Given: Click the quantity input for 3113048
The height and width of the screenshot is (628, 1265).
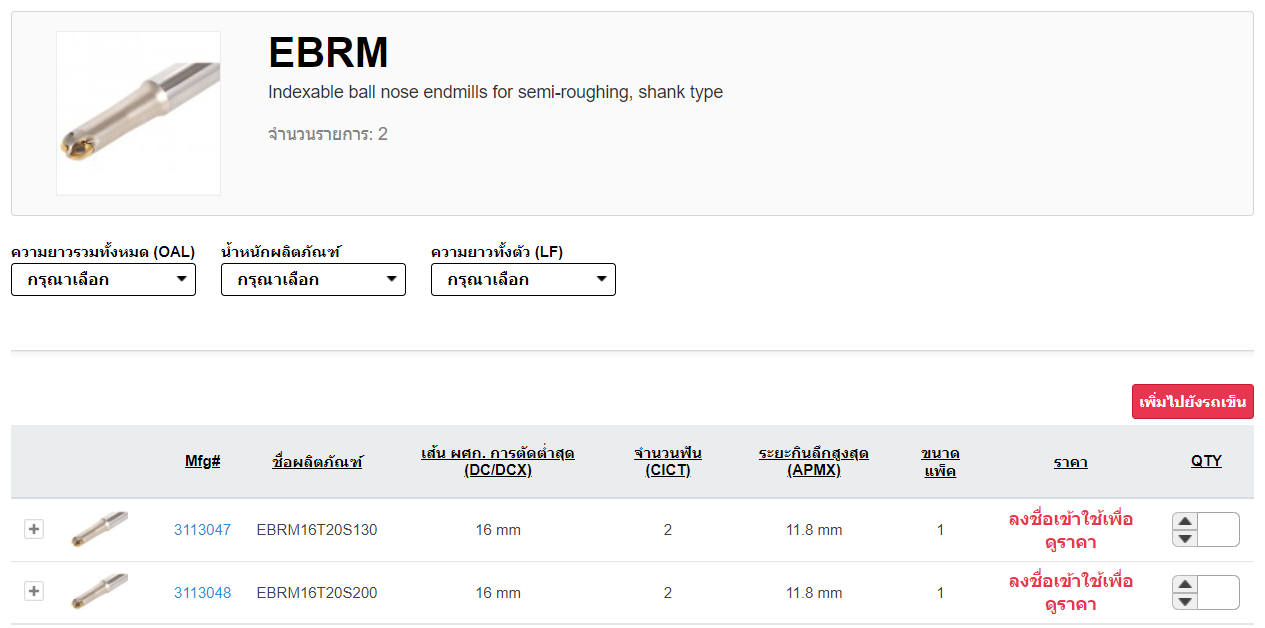Looking at the screenshot, I should (x=1218, y=593).
